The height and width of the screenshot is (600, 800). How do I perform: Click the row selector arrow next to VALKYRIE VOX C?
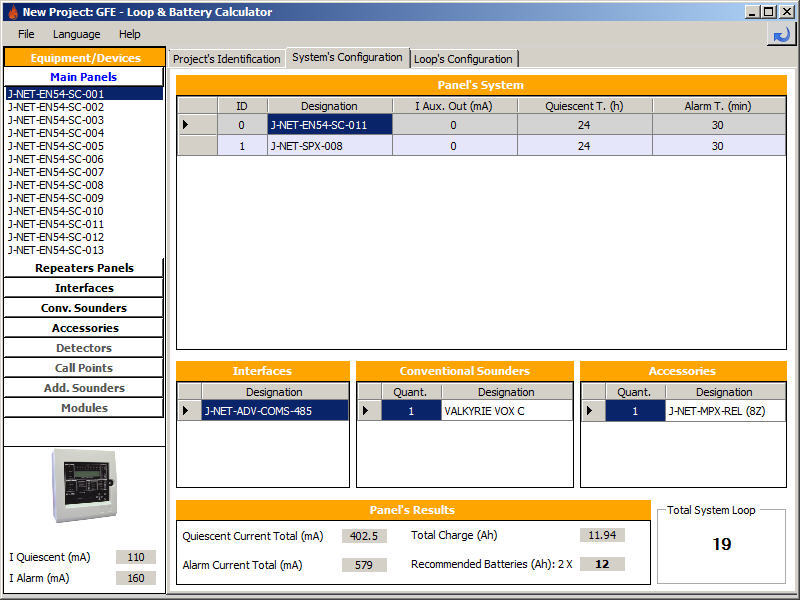(x=366, y=410)
